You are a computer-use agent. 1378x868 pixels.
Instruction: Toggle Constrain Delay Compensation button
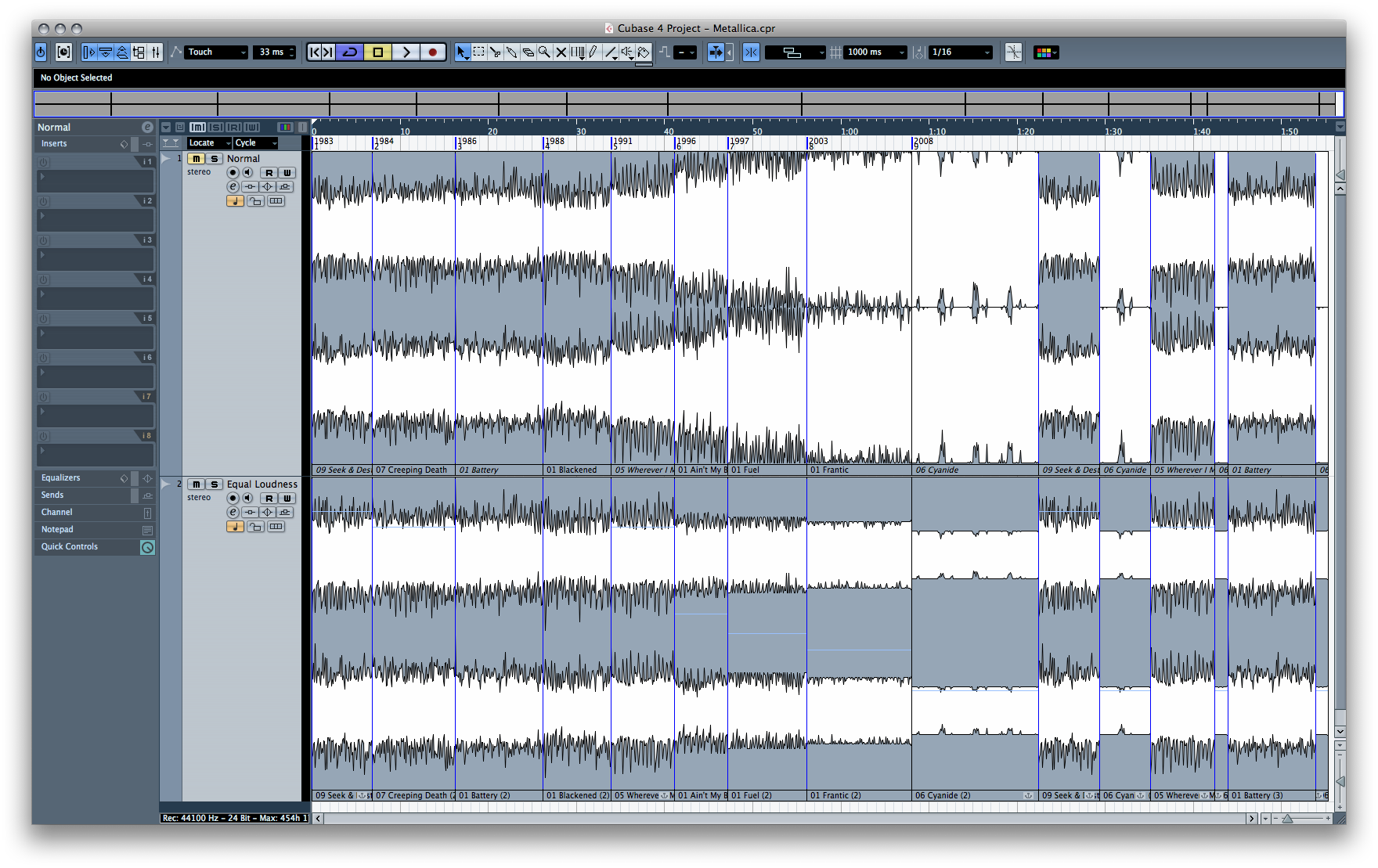pyautogui.click(x=64, y=52)
